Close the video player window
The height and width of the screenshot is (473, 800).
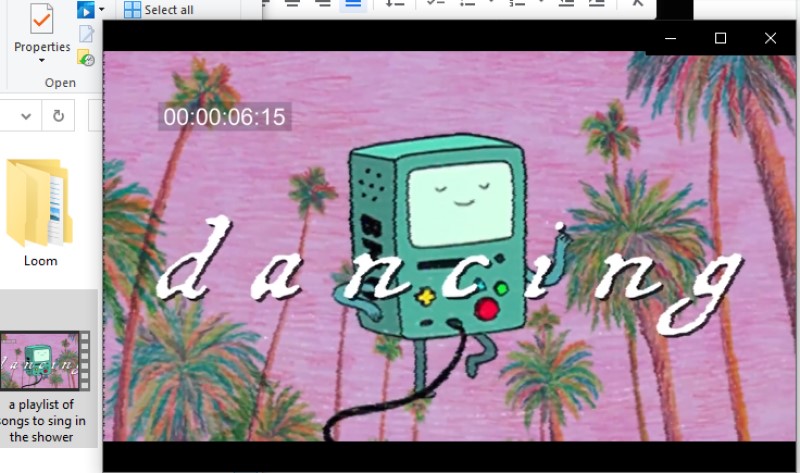coord(770,38)
